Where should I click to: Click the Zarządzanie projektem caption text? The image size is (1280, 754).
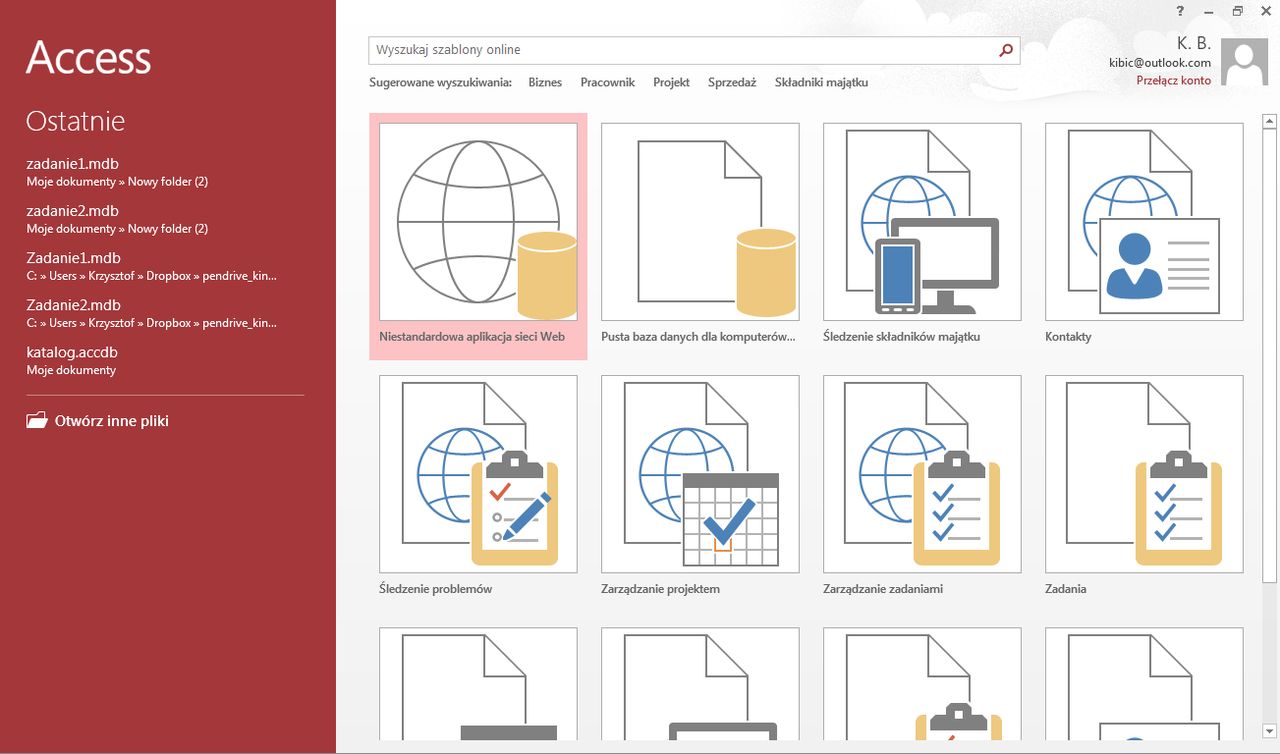coord(660,589)
